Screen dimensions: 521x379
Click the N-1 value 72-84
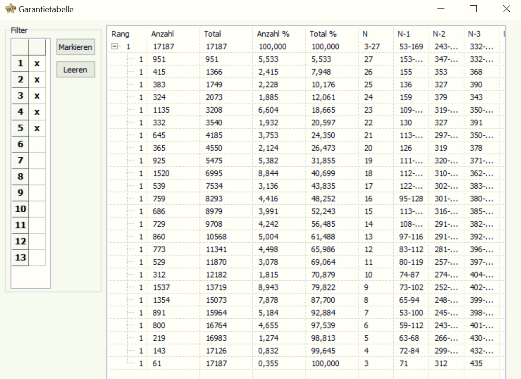[x=409, y=351]
